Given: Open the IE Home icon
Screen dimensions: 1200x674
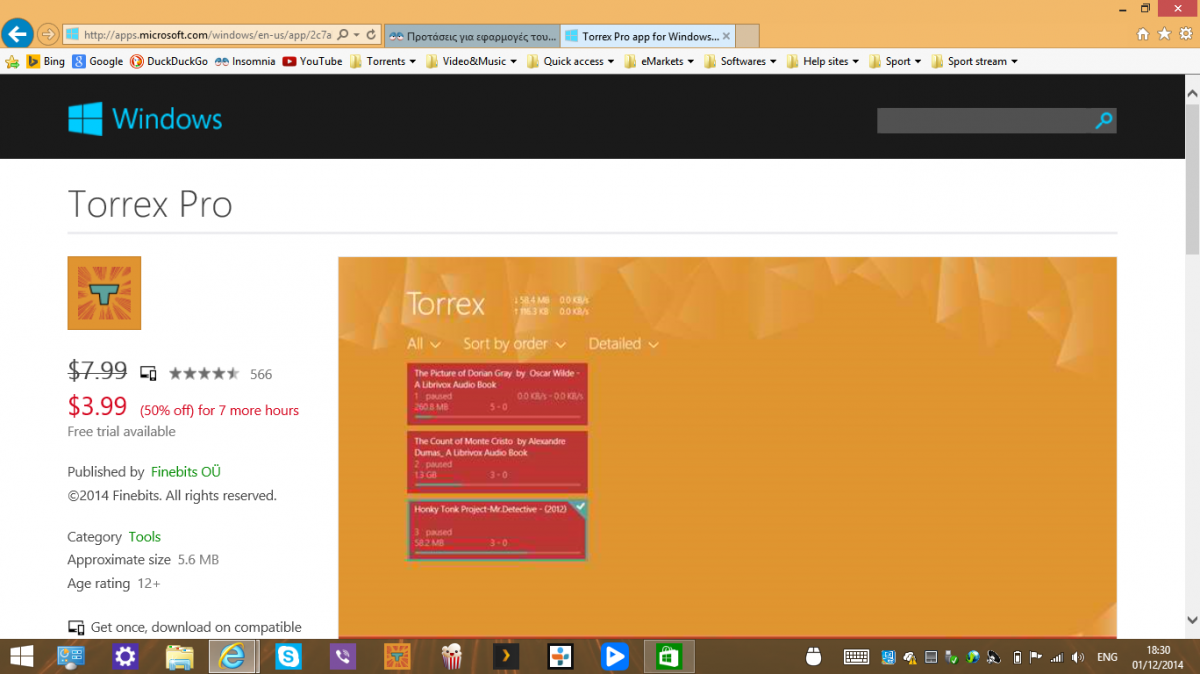Looking at the screenshot, I should tap(1143, 34).
